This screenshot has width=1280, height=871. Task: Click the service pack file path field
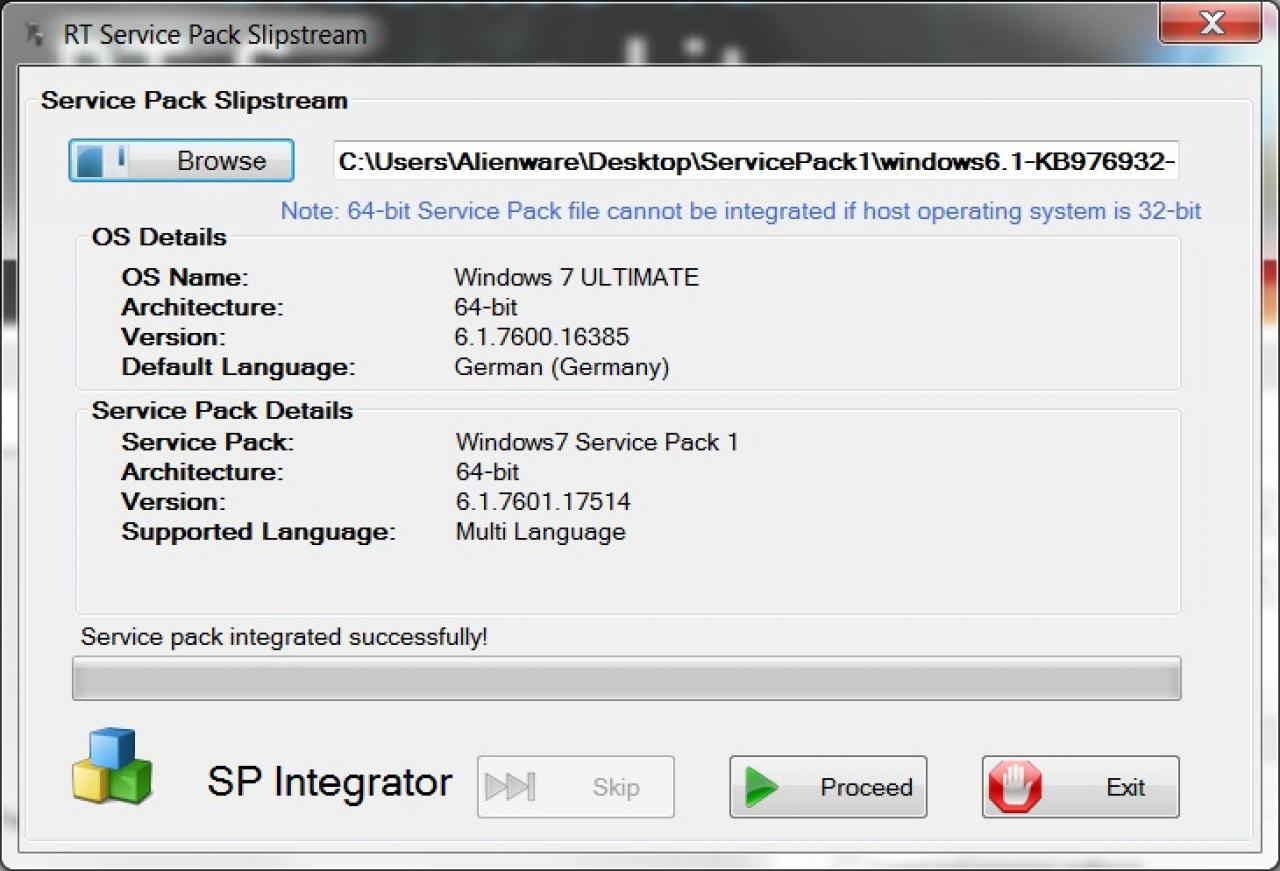coord(757,161)
